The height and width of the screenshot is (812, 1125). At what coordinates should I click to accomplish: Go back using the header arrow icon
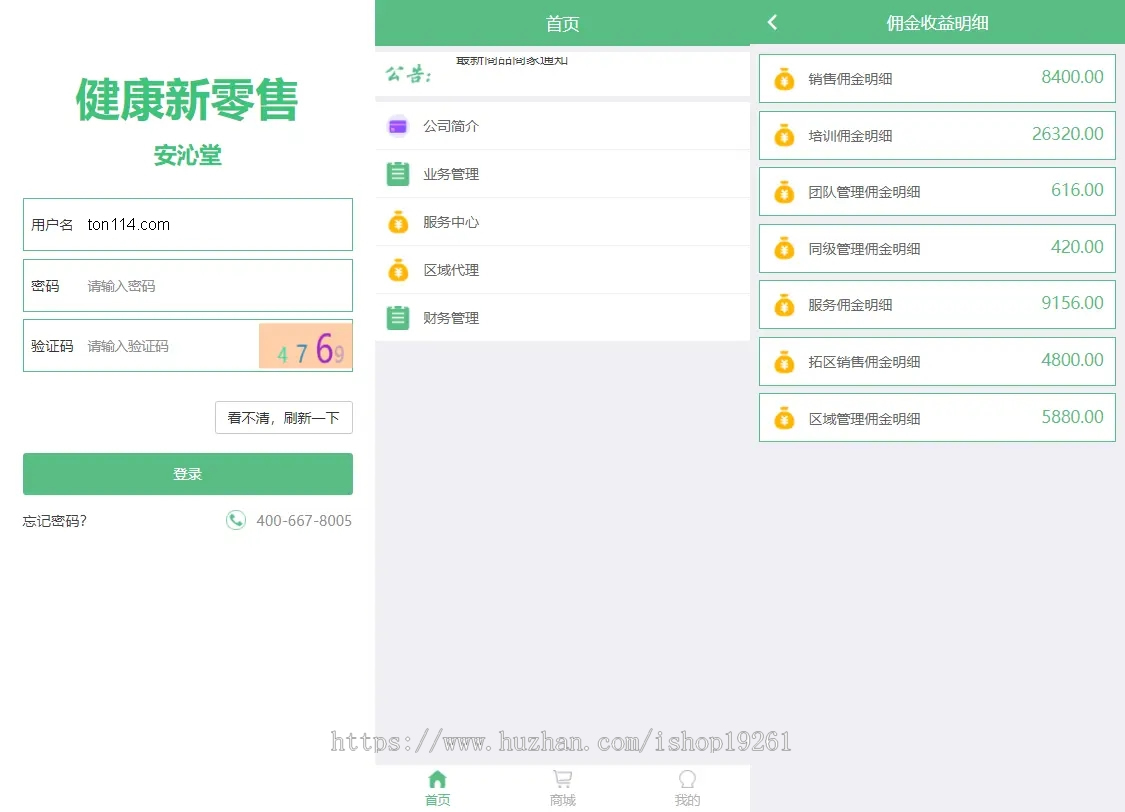coord(772,22)
